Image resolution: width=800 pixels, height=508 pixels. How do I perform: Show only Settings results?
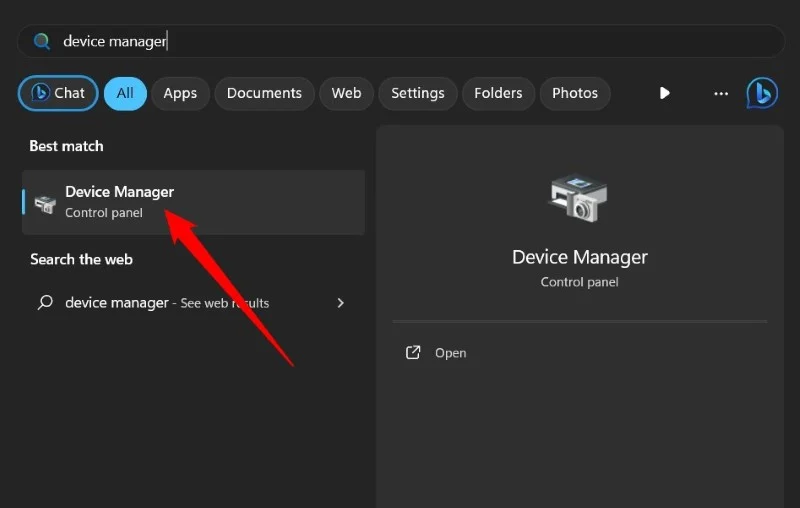click(417, 93)
